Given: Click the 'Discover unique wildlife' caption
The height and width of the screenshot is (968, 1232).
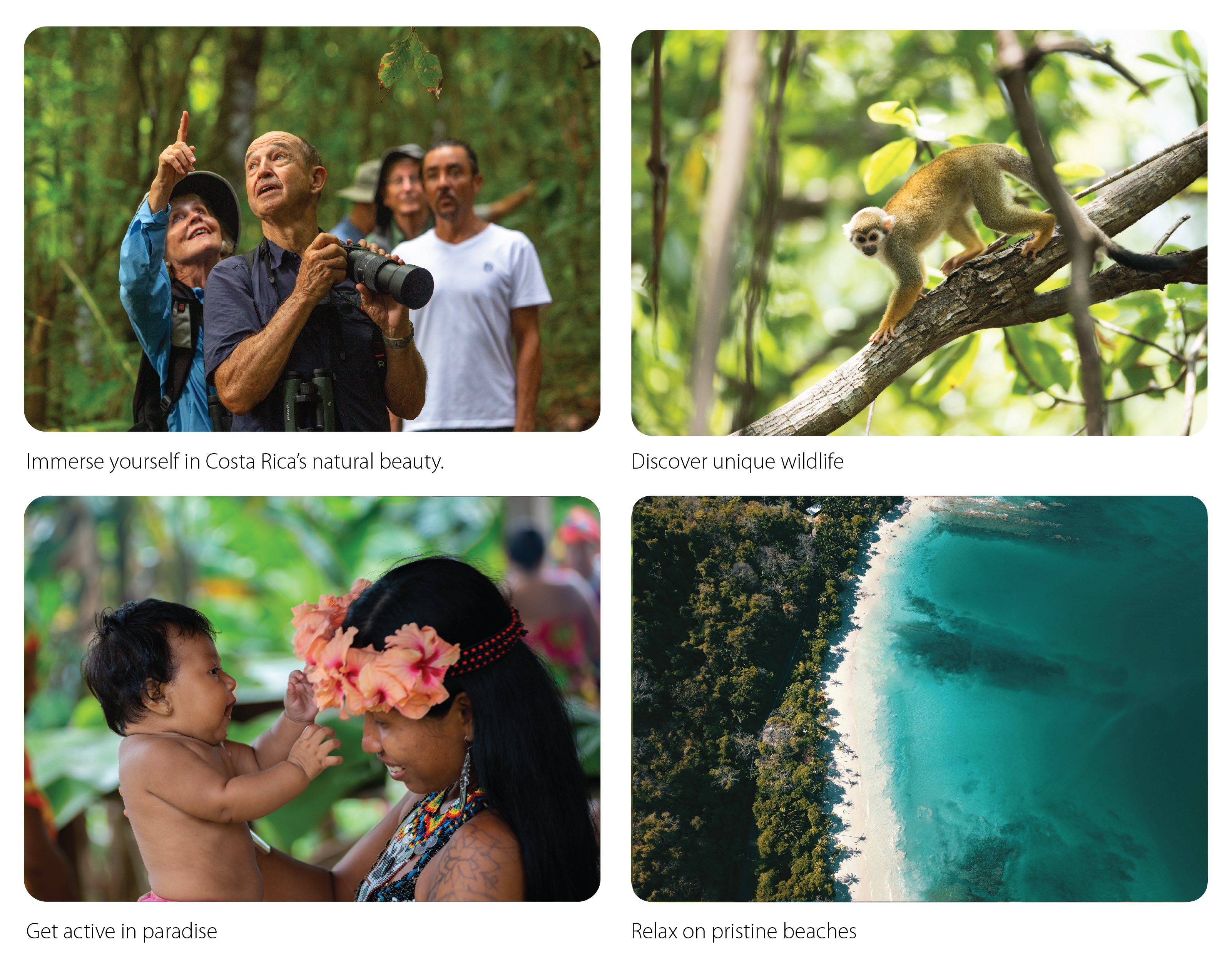Looking at the screenshot, I should pyautogui.click(x=737, y=461).
